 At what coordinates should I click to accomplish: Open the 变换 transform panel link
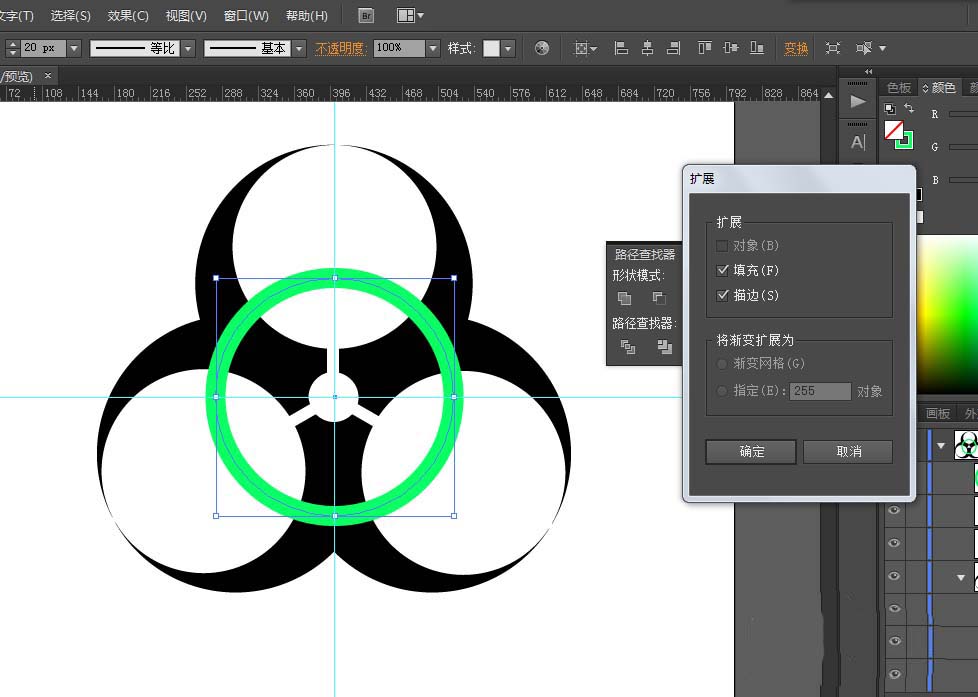(796, 48)
